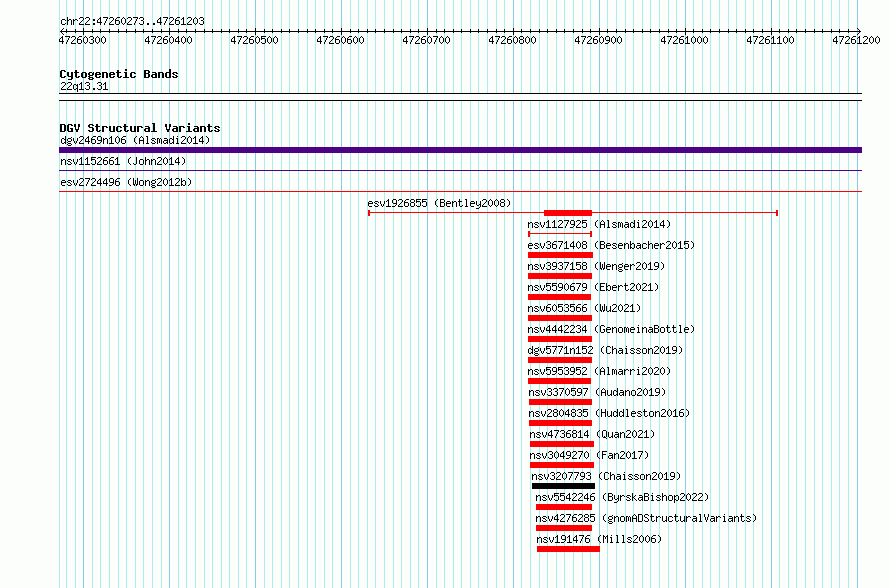This screenshot has height=588, width=890.
Task: Open nsv191476 (Mills2006) variant label
Action: click(599, 539)
